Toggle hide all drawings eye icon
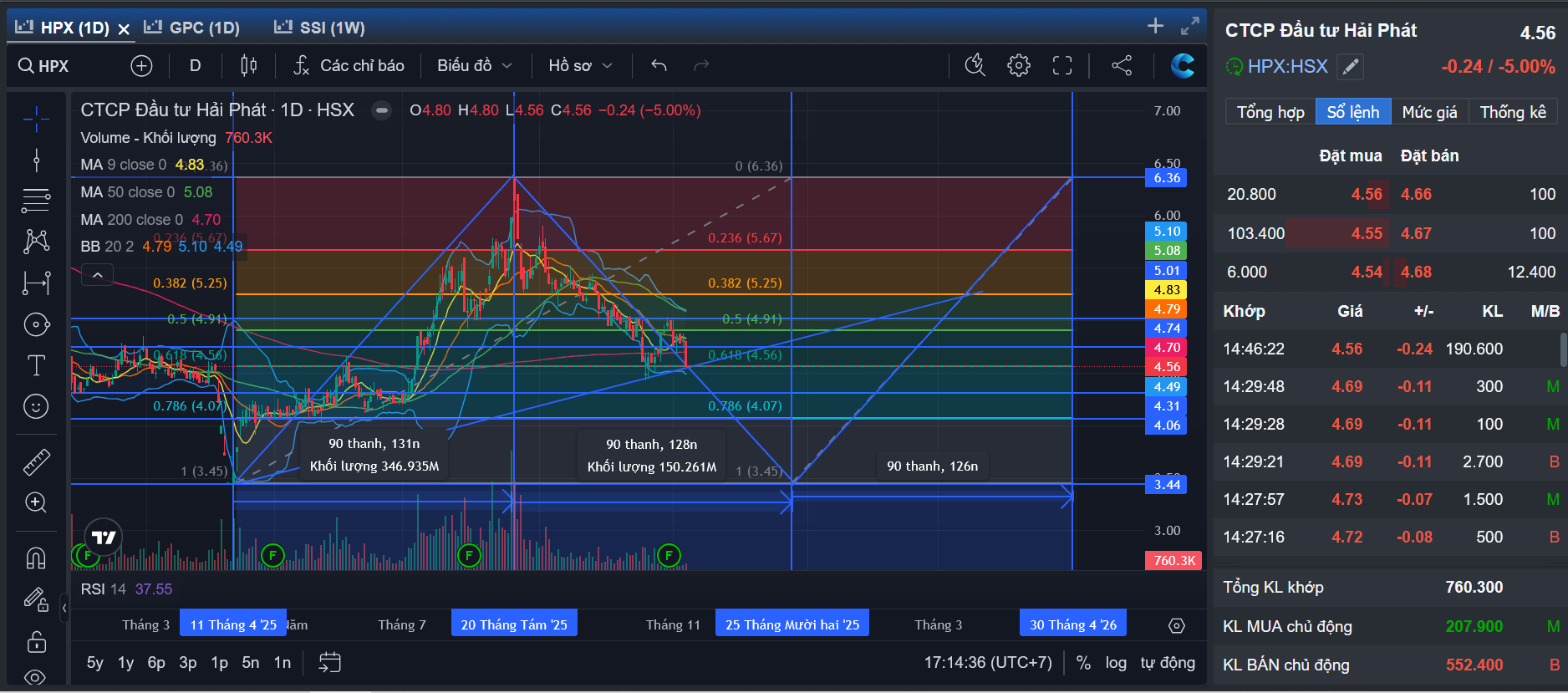 click(36, 677)
